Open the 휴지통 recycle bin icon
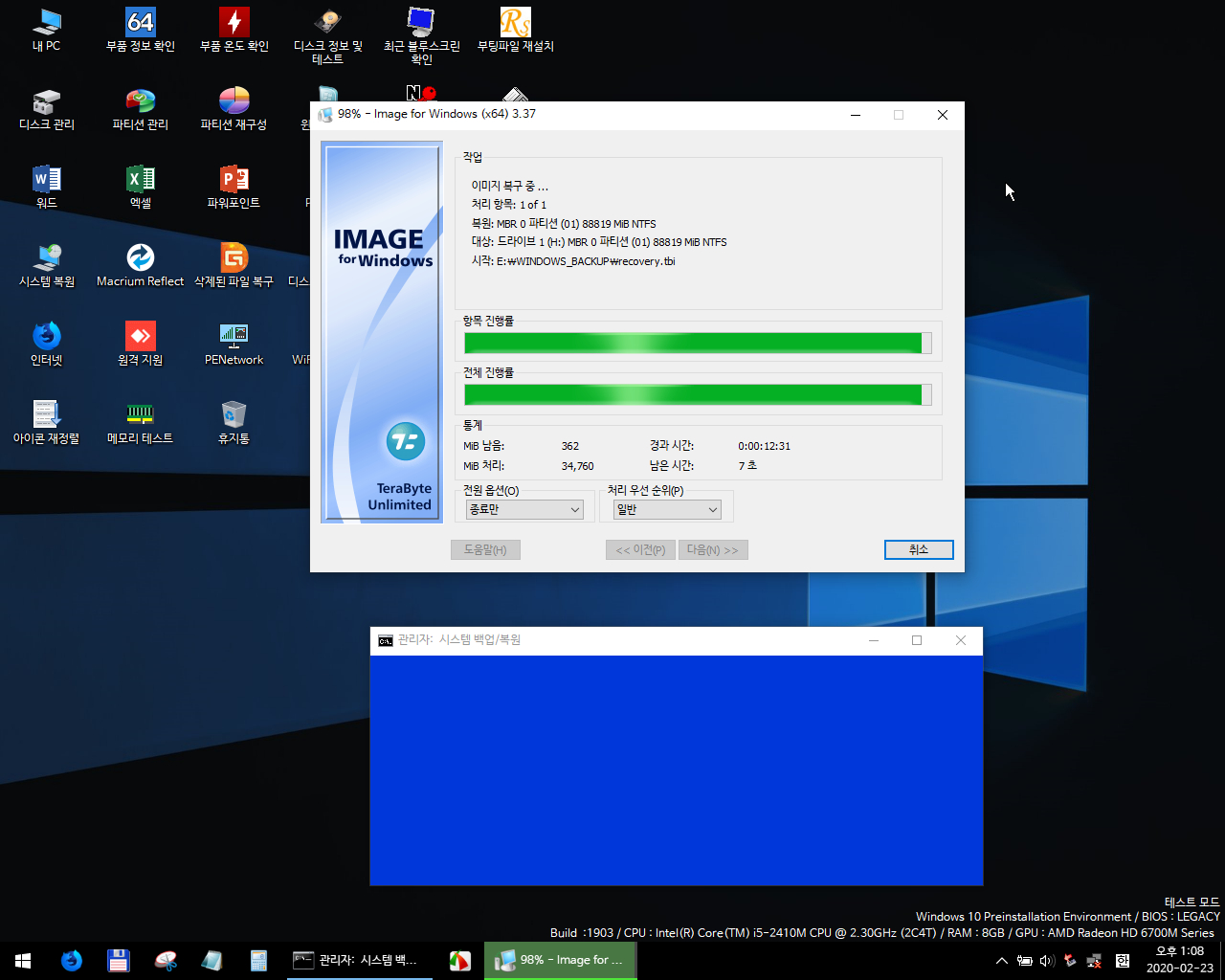The width and height of the screenshot is (1225, 980). 234,423
